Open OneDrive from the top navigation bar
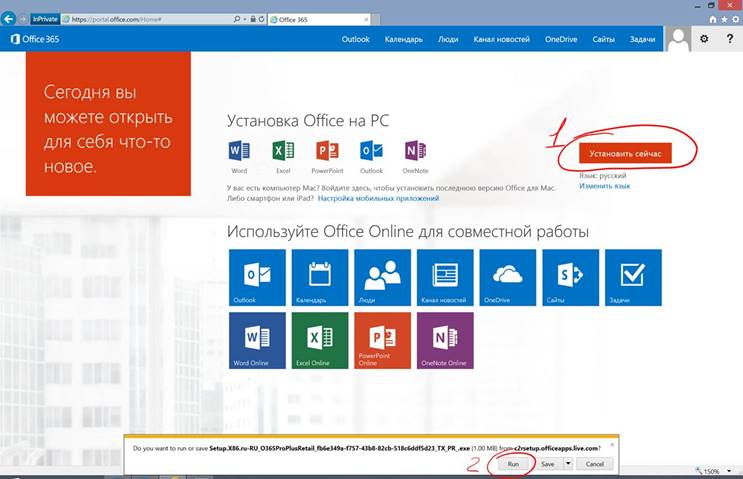 (x=561, y=39)
